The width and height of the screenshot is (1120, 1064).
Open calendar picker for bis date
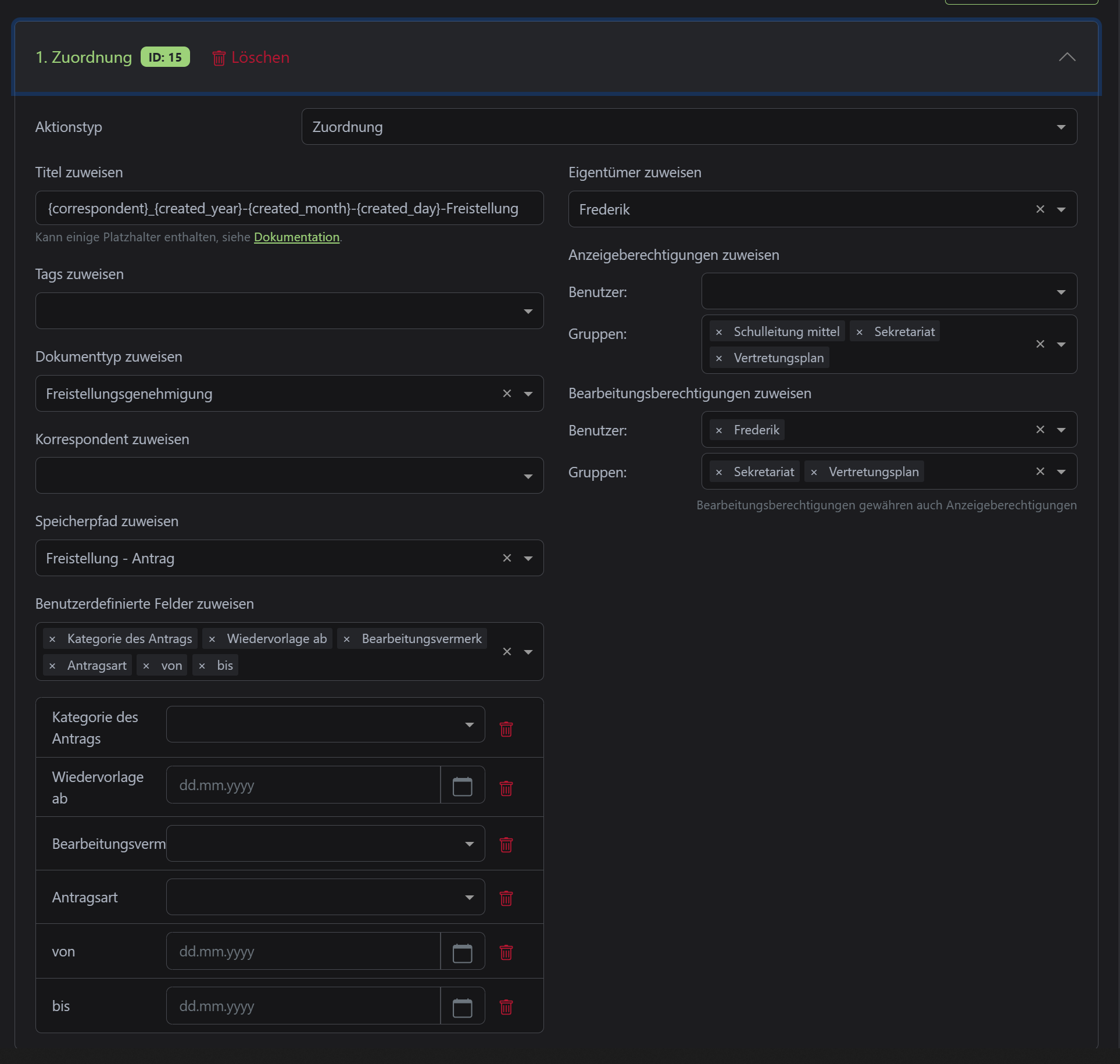[x=462, y=1007]
